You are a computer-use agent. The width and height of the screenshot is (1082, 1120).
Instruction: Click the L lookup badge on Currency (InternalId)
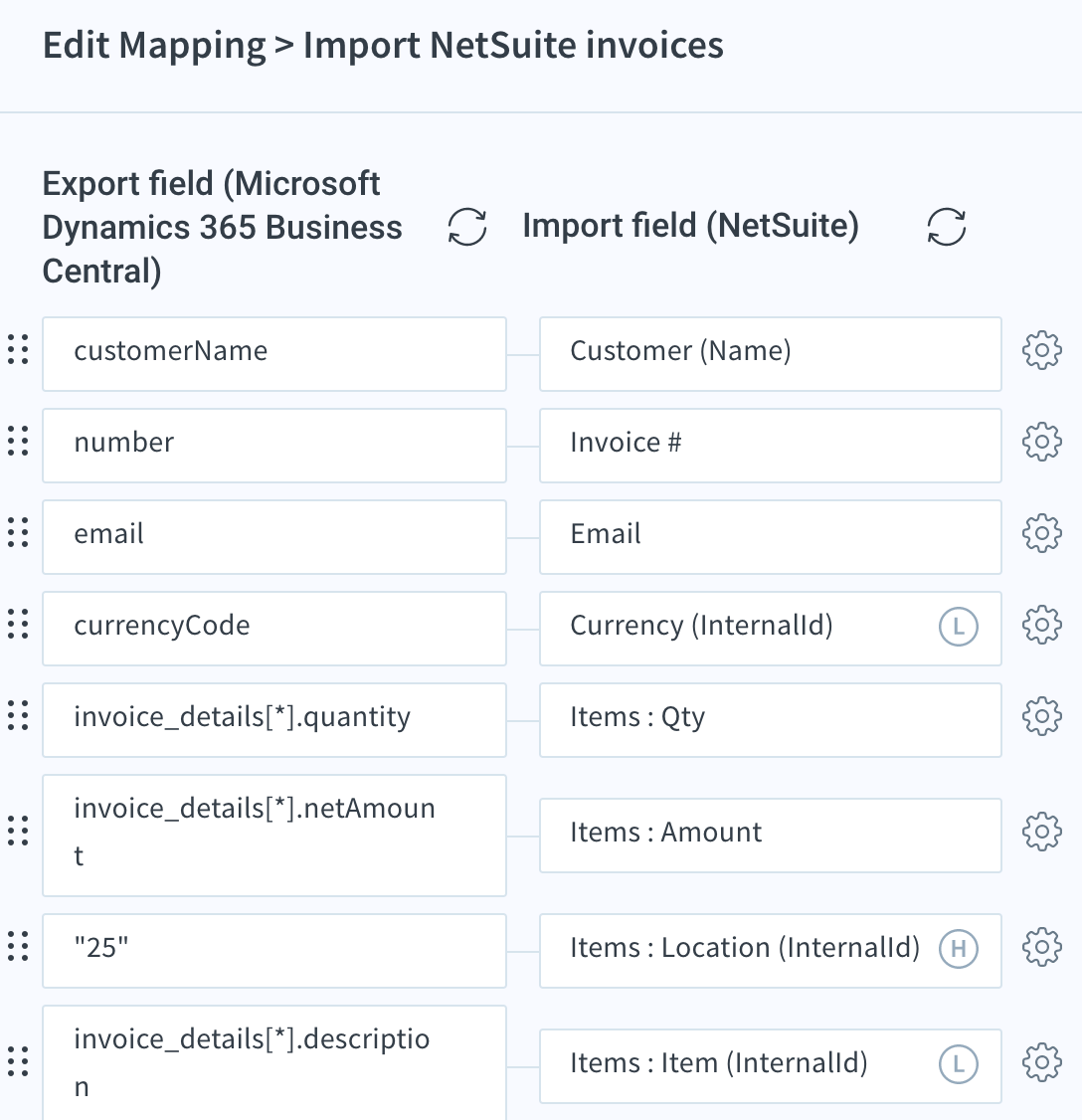[958, 627]
